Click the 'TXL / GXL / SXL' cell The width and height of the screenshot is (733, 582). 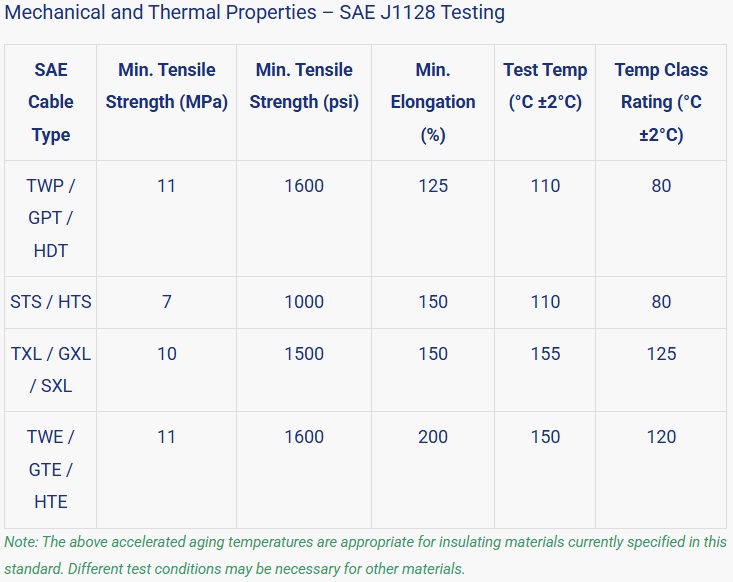click(51, 369)
